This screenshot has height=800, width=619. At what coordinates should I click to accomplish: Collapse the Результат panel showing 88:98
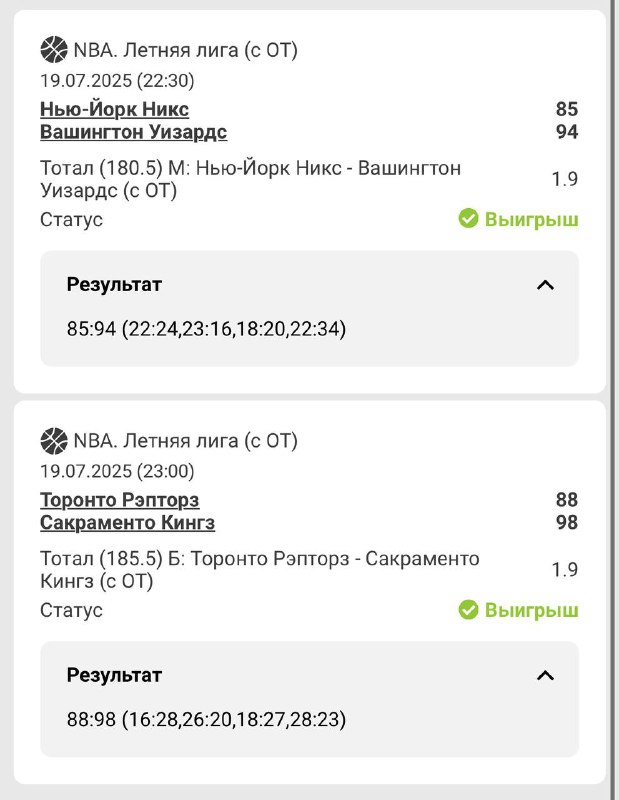click(545, 675)
